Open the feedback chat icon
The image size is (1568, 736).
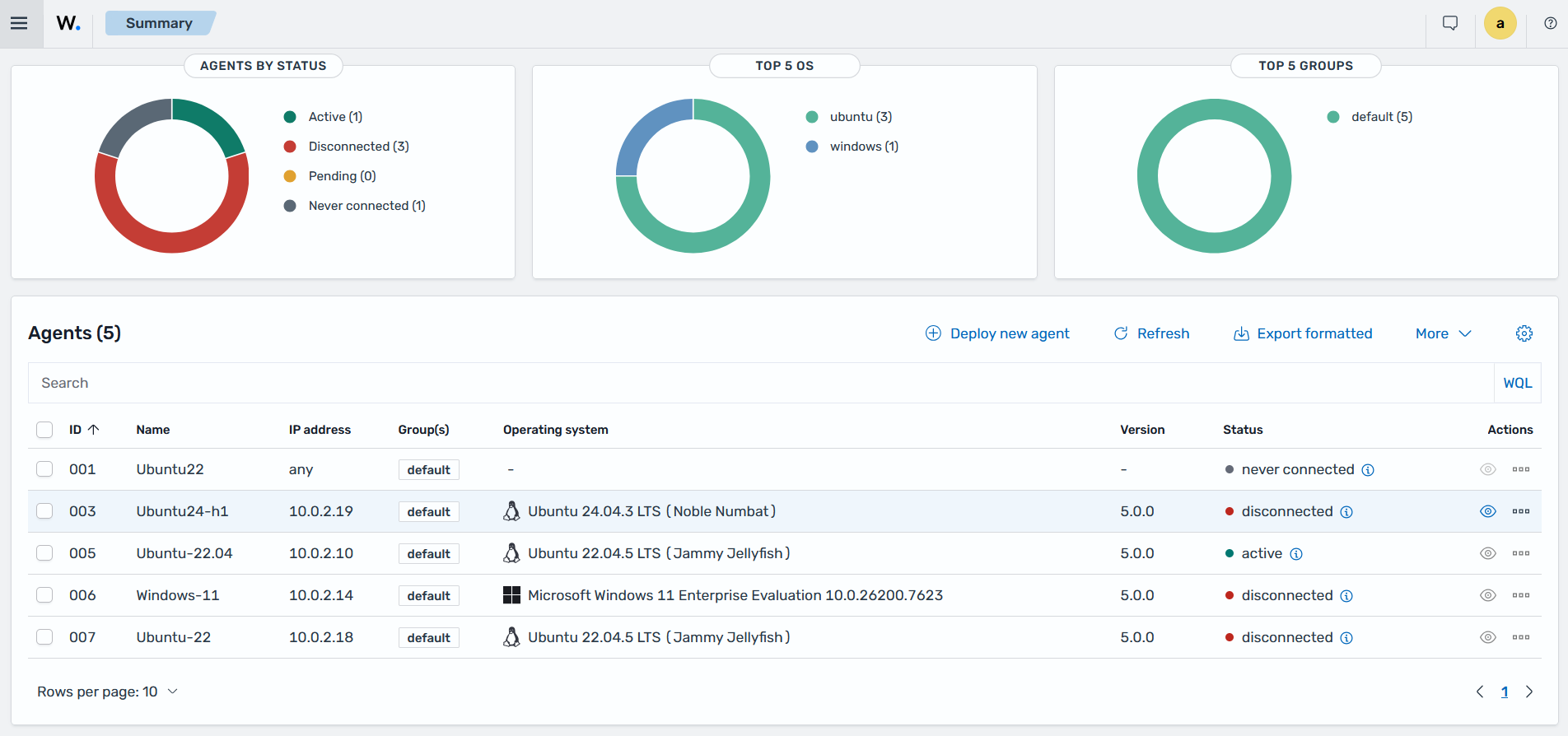tap(1450, 23)
